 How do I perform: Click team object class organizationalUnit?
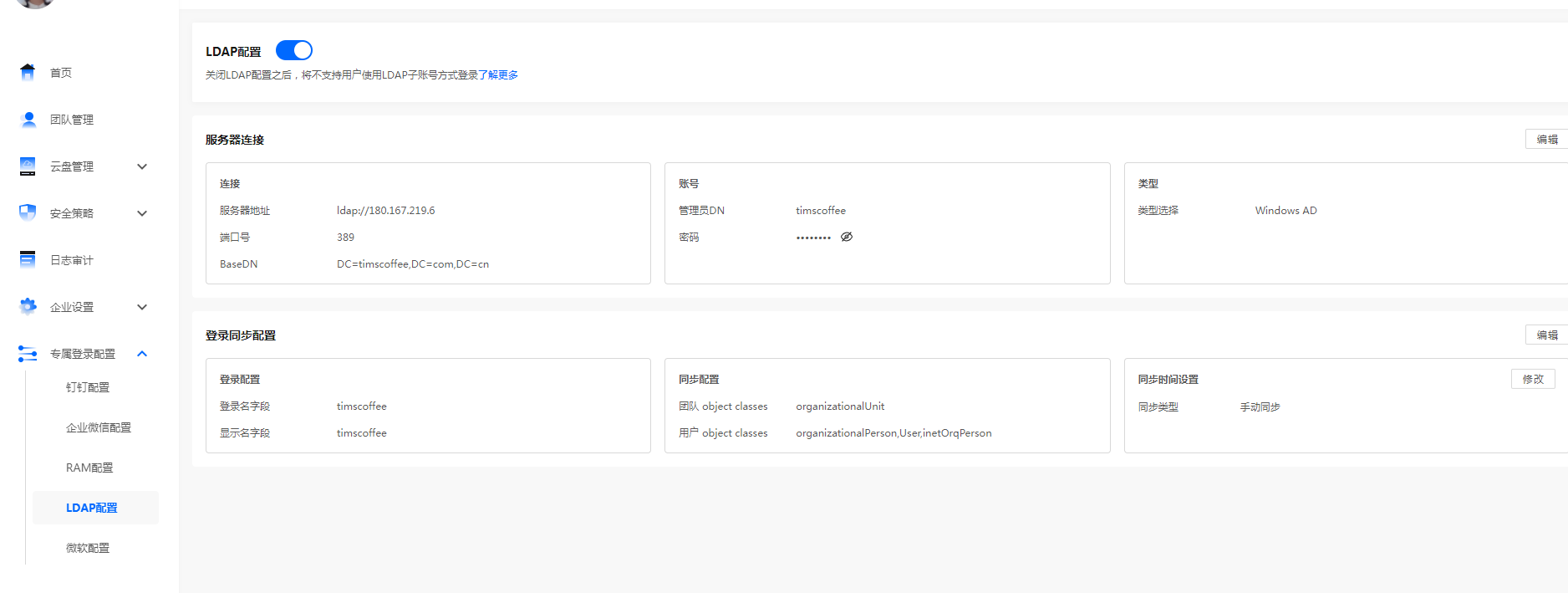tap(840, 406)
